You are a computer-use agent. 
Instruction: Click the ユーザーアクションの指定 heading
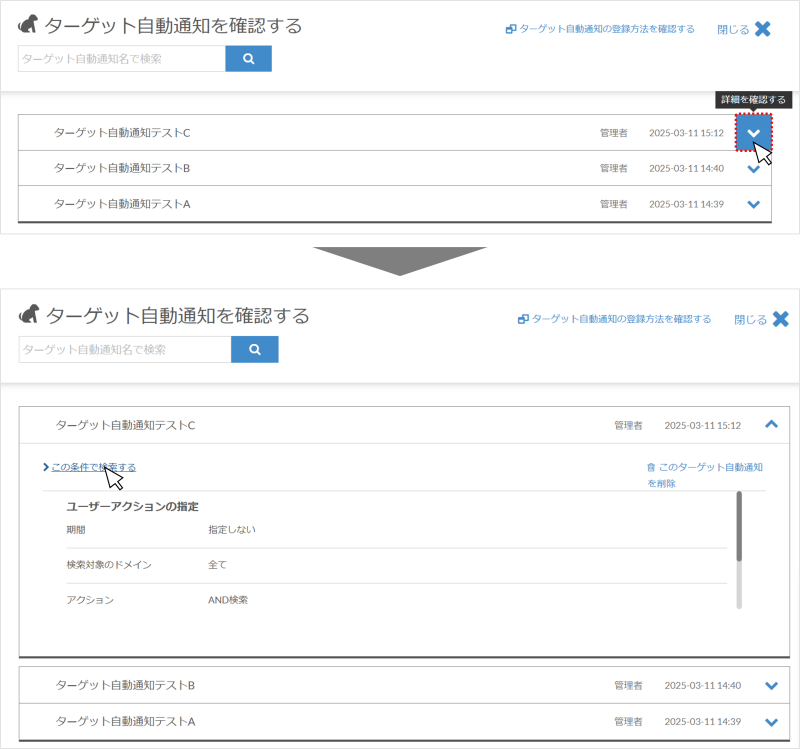click(132, 507)
